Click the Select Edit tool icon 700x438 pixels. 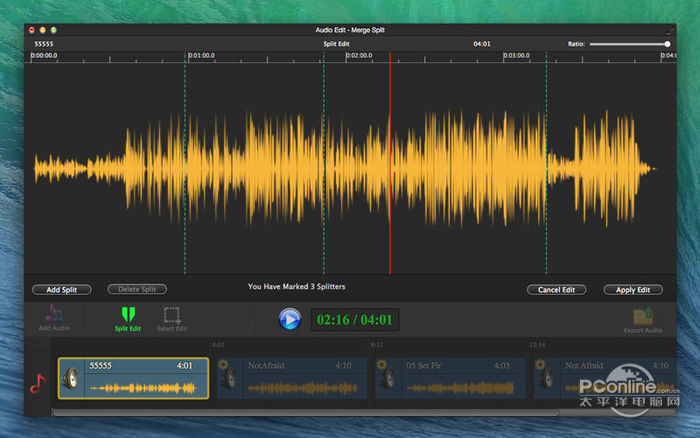pyautogui.click(x=172, y=315)
